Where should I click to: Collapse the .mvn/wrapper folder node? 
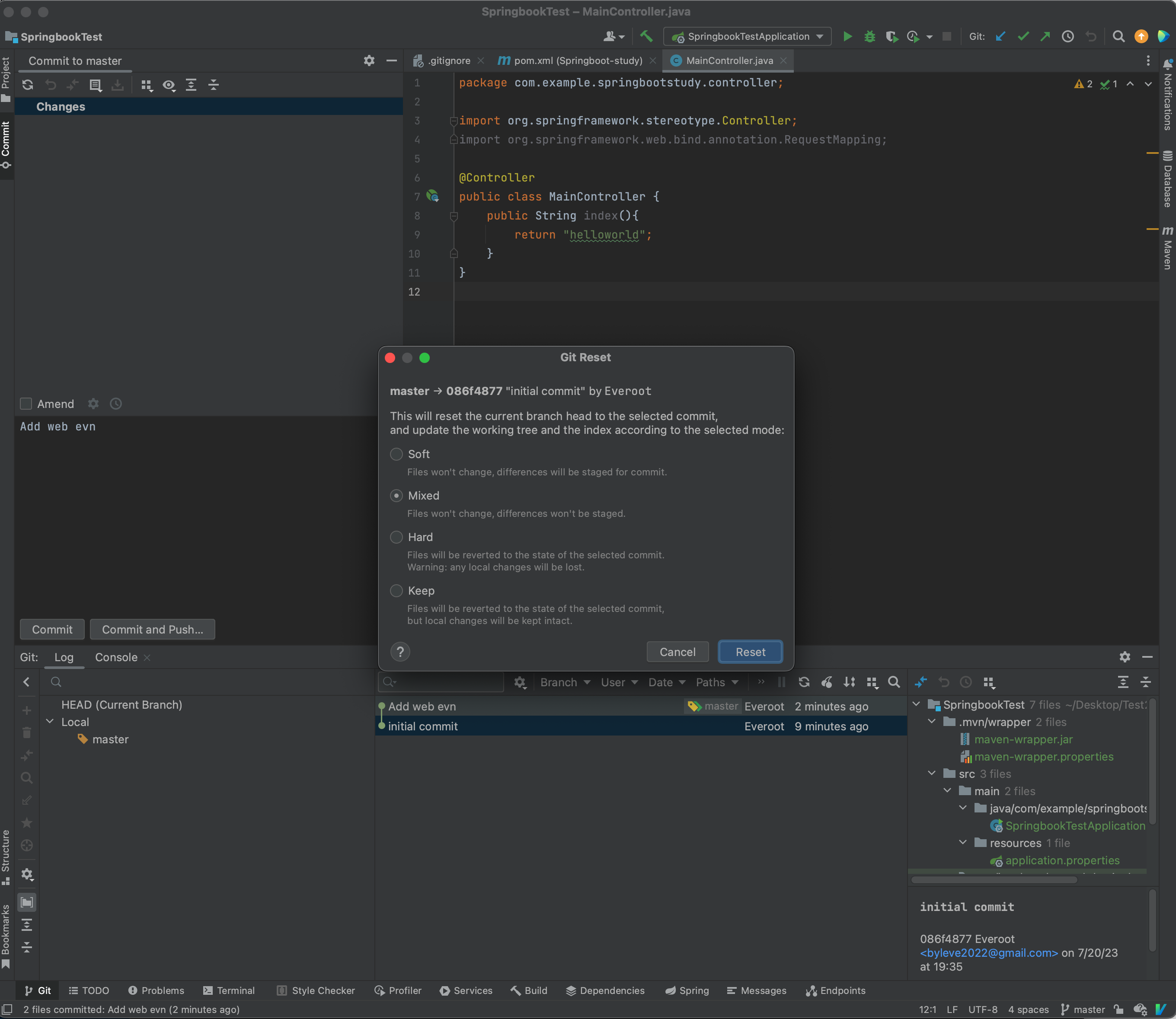[x=932, y=721]
